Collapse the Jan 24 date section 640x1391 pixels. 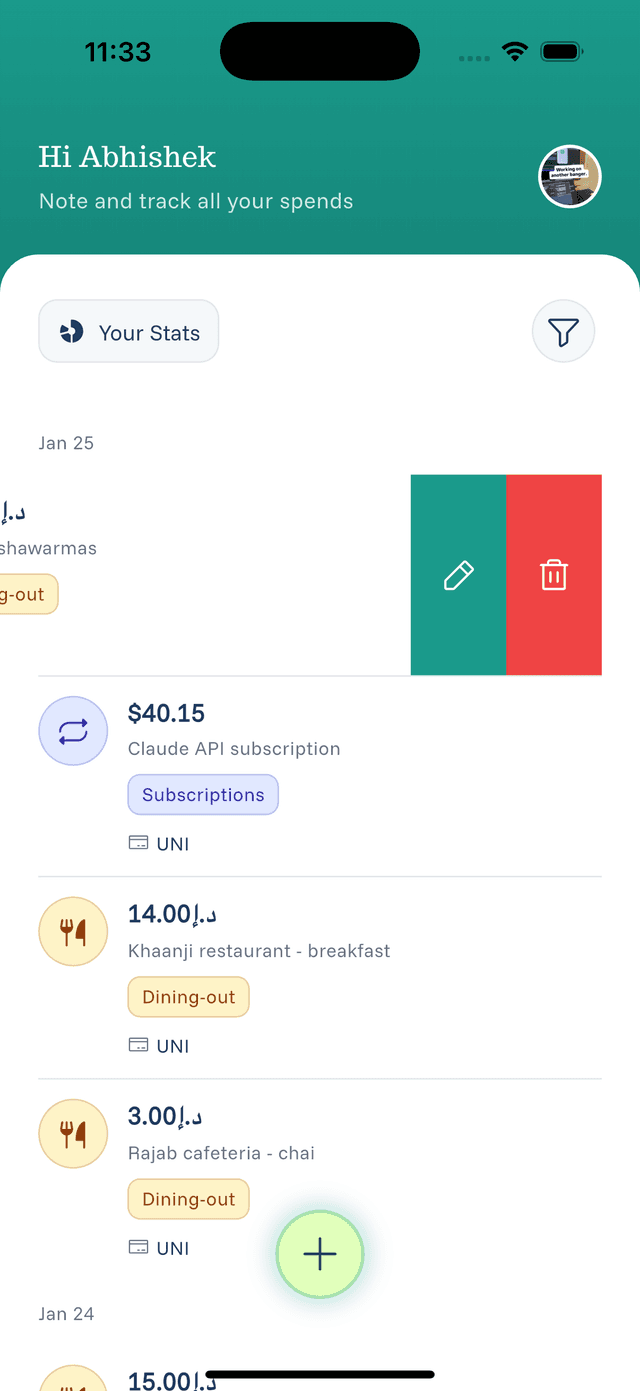66,1313
